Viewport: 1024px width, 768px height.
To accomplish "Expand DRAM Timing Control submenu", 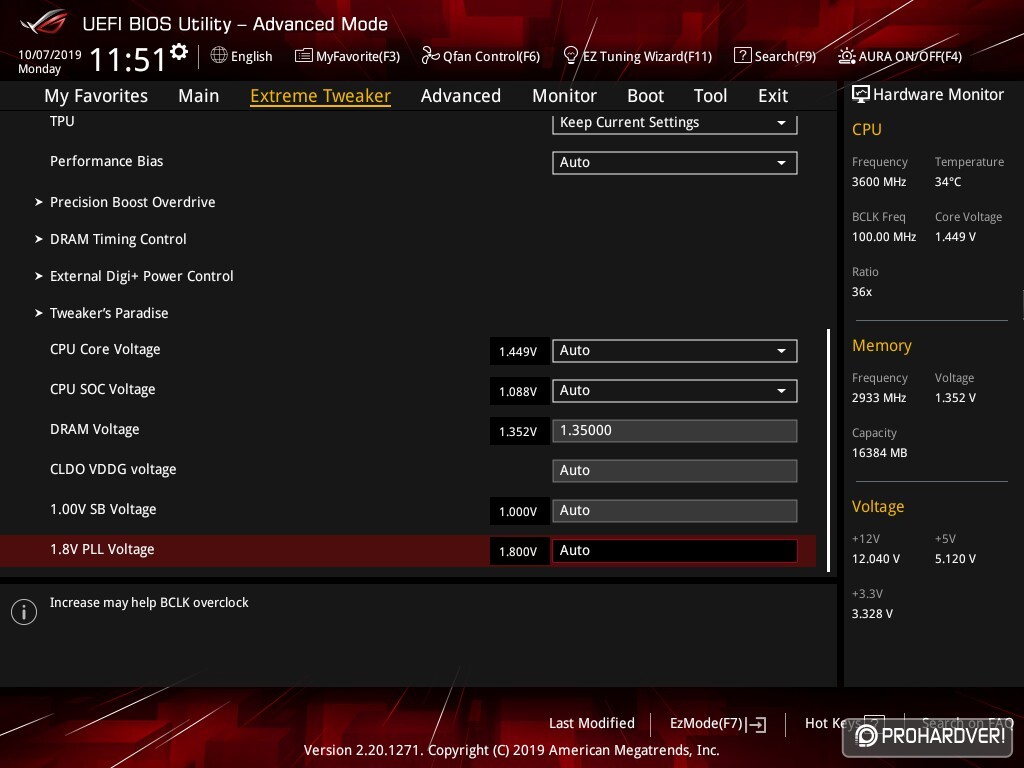I will coord(118,240).
